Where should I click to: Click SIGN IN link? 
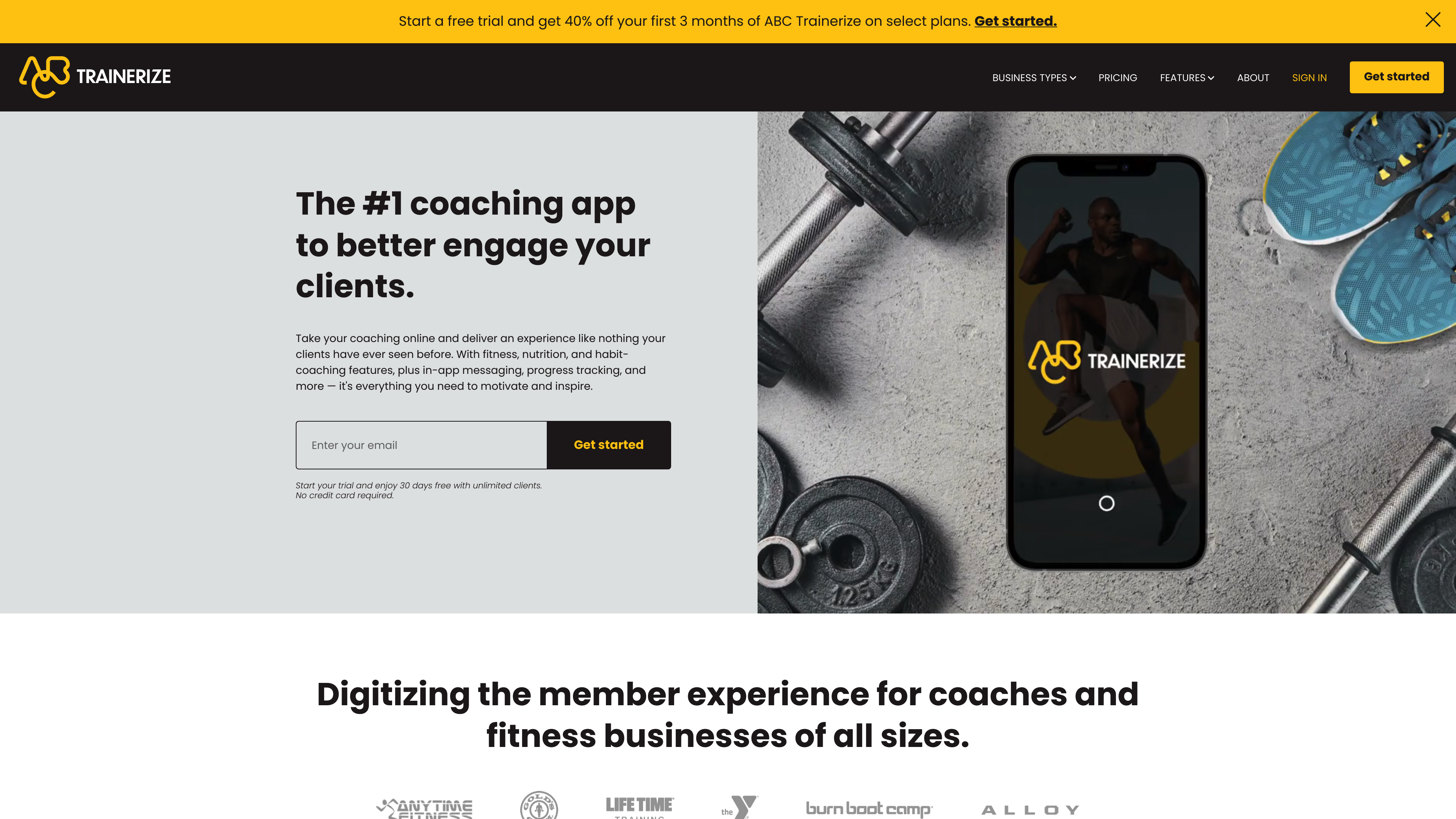click(x=1309, y=77)
